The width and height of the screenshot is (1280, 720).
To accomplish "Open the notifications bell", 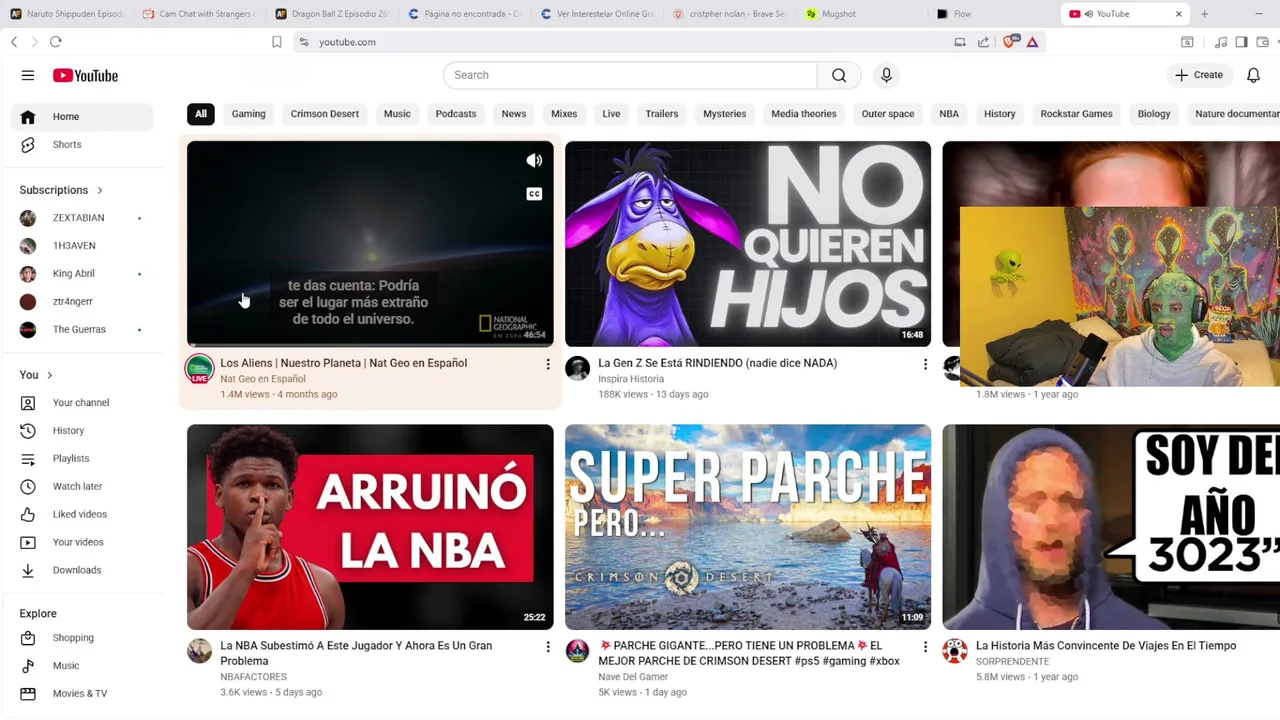I will [1253, 75].
